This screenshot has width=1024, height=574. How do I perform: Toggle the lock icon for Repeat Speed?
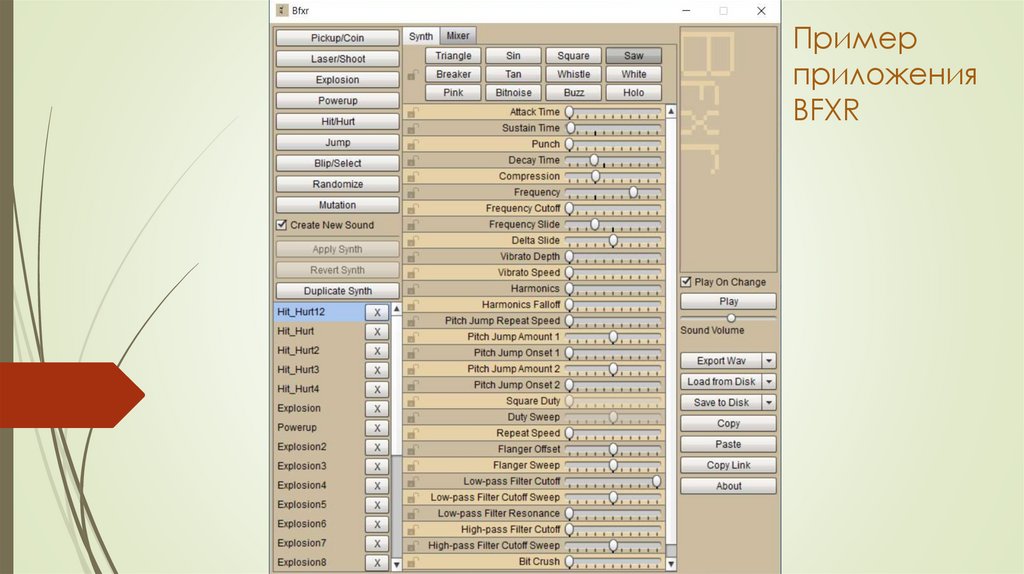click(413, 434)
